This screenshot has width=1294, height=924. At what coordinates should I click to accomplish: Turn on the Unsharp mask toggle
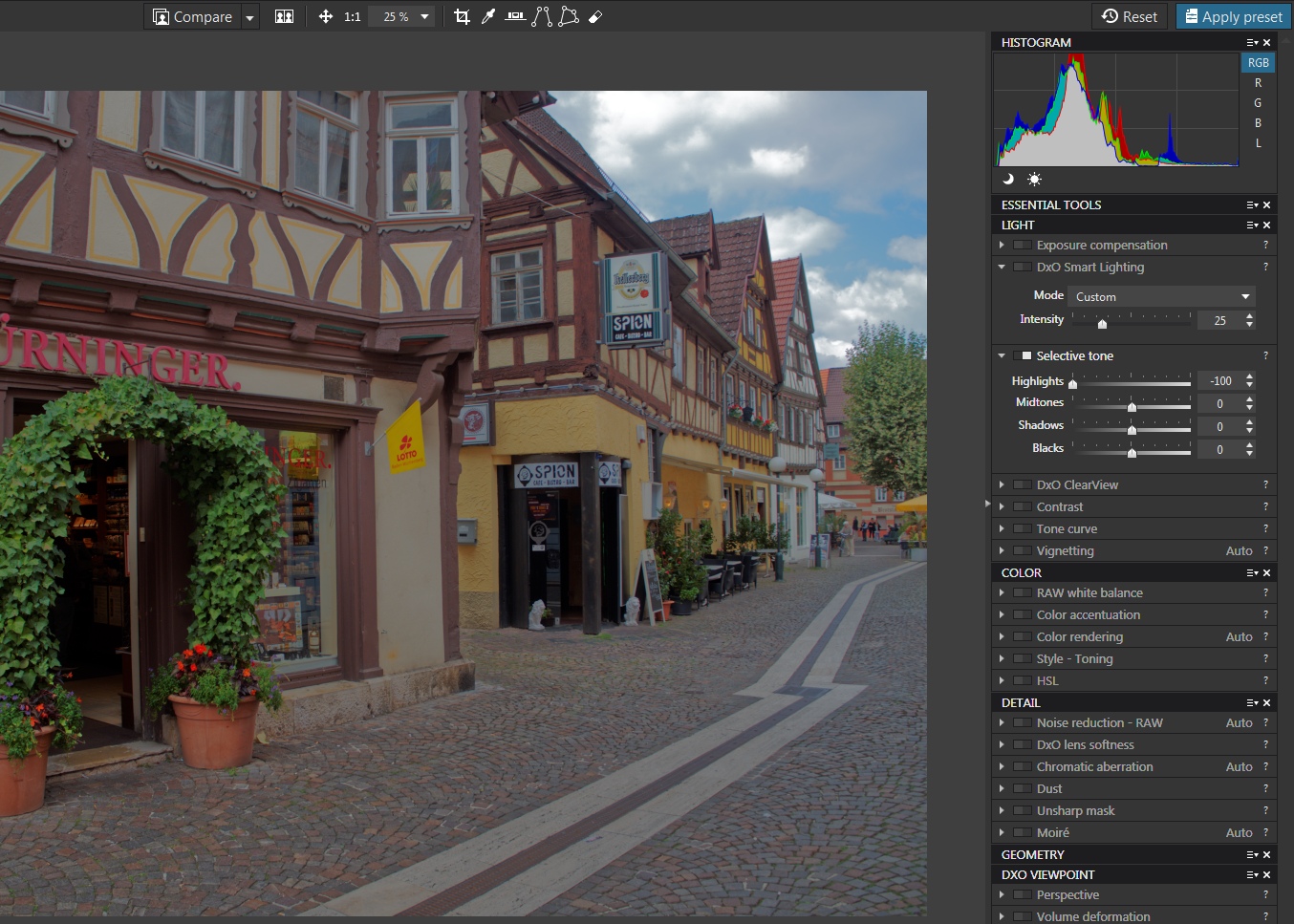1023,810
